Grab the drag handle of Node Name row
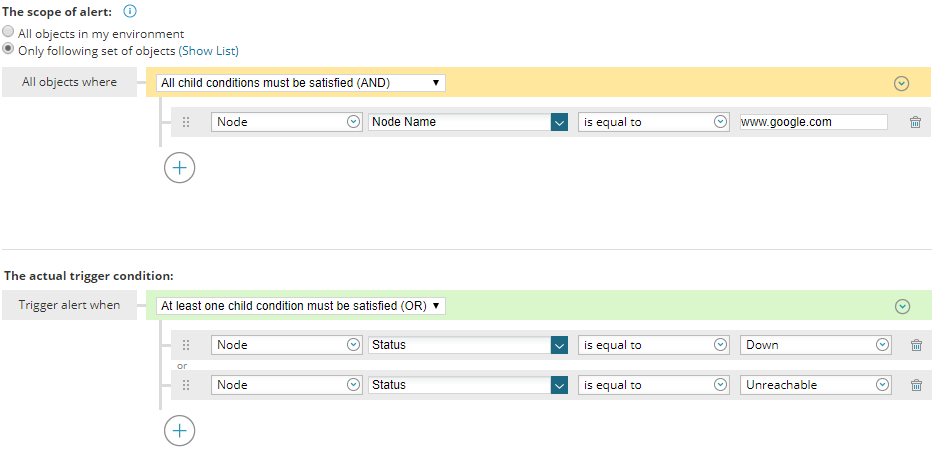Viewport: 937px width, 449px height. (186, 122)
